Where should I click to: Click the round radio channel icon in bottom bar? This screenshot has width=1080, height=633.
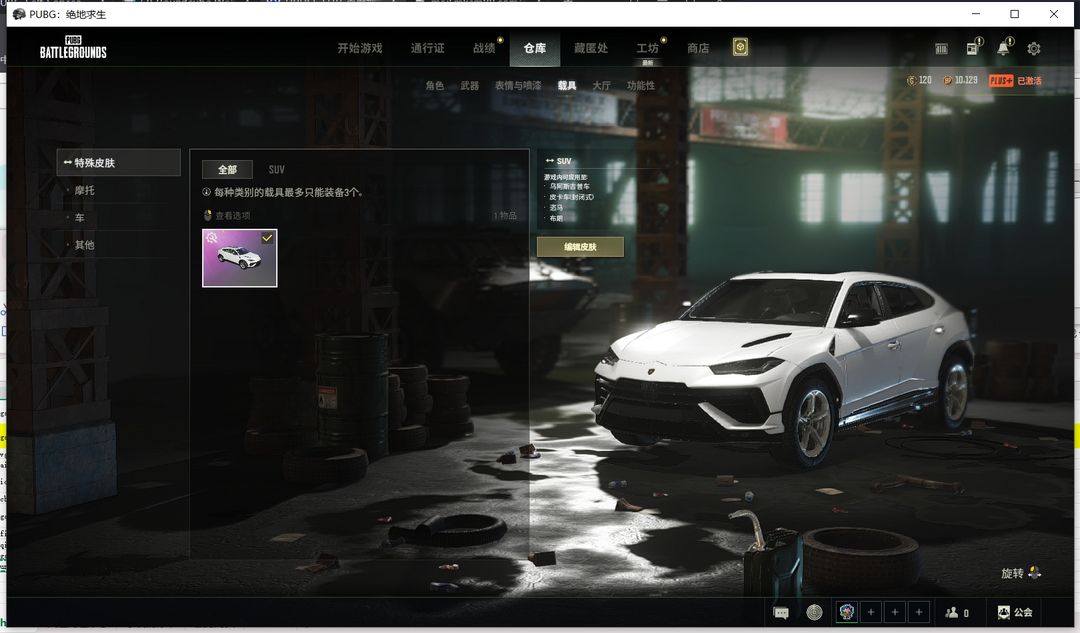tap(814, 612)
